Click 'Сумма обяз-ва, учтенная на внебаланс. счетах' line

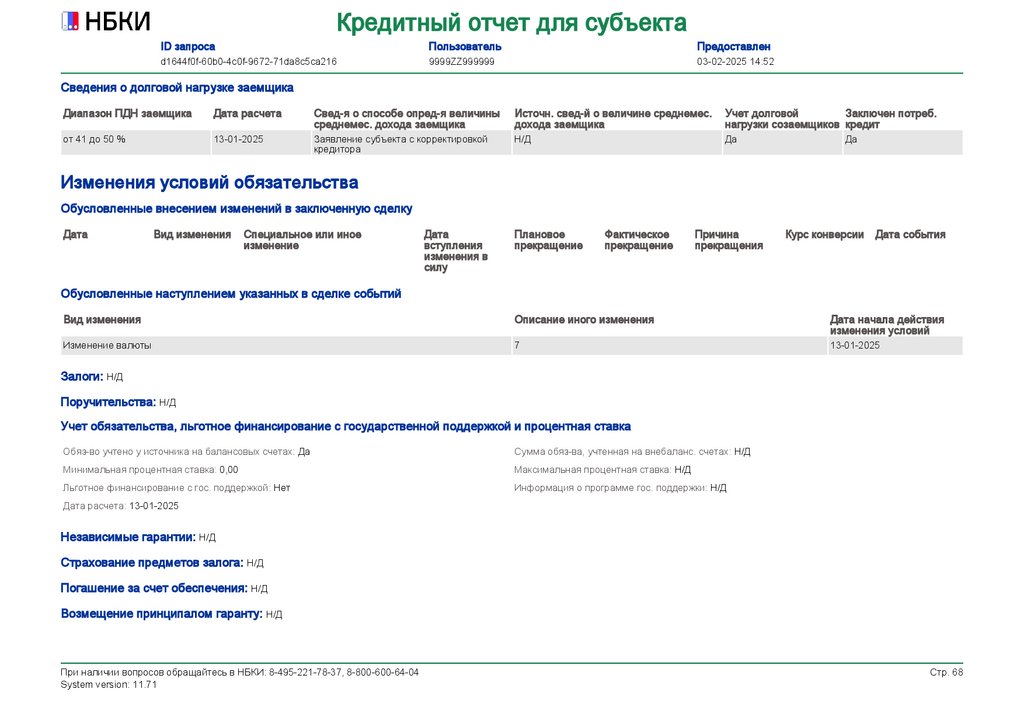click(x=632, y=452)
